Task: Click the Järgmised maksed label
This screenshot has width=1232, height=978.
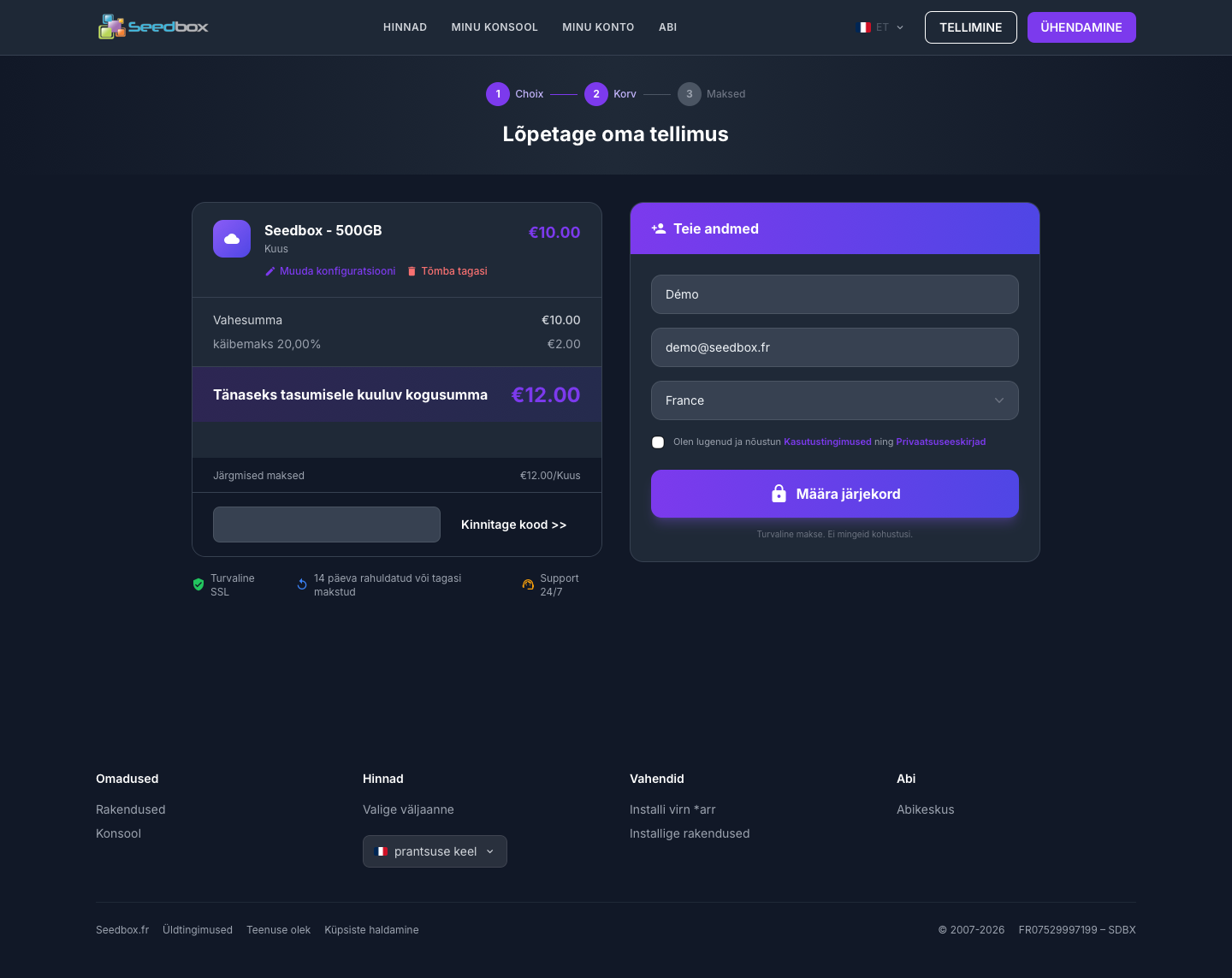Action: 258,476
